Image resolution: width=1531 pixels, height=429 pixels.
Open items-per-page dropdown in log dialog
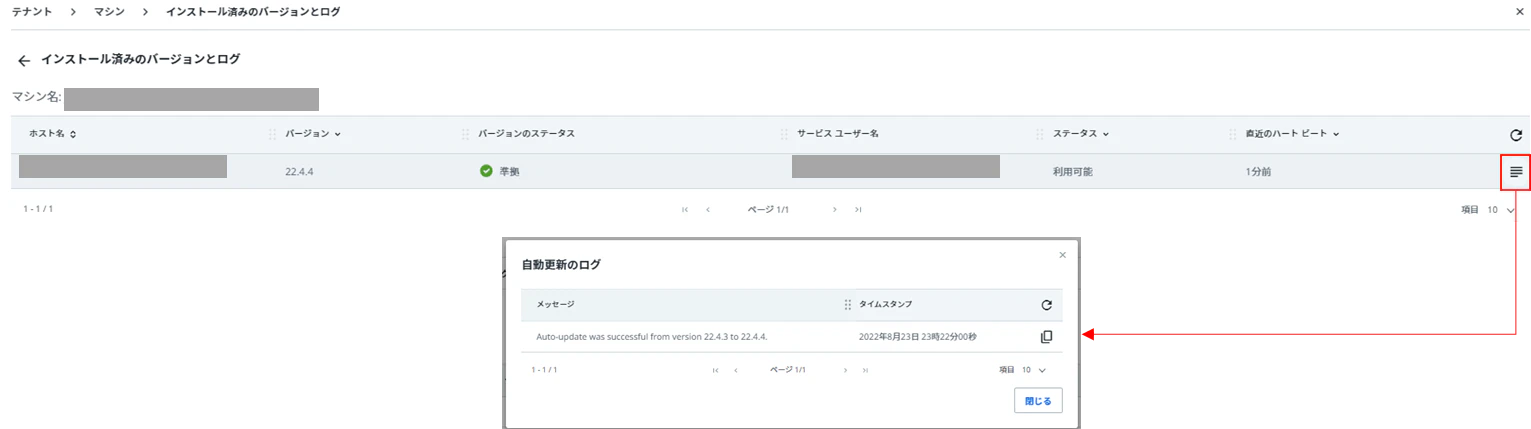tap(1034, 370)
